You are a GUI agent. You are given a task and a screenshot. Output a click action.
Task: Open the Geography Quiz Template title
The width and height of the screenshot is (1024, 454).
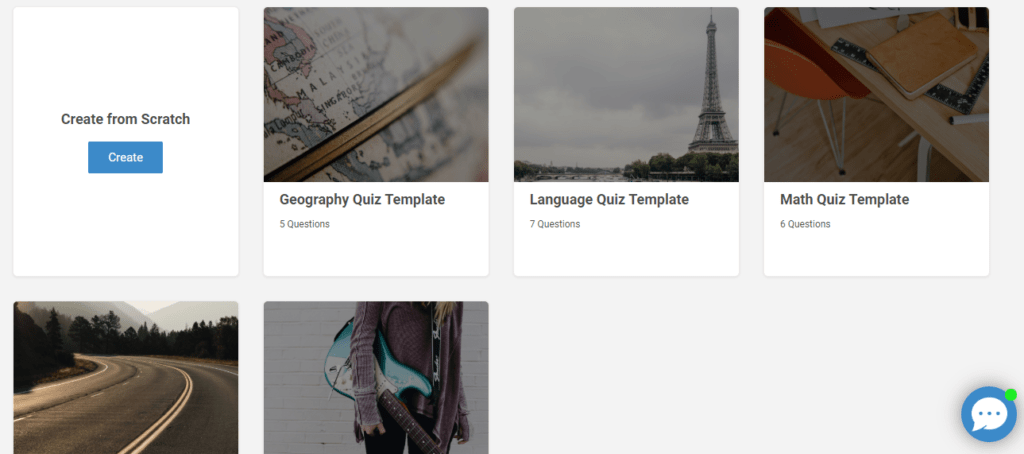pos(362,199)
